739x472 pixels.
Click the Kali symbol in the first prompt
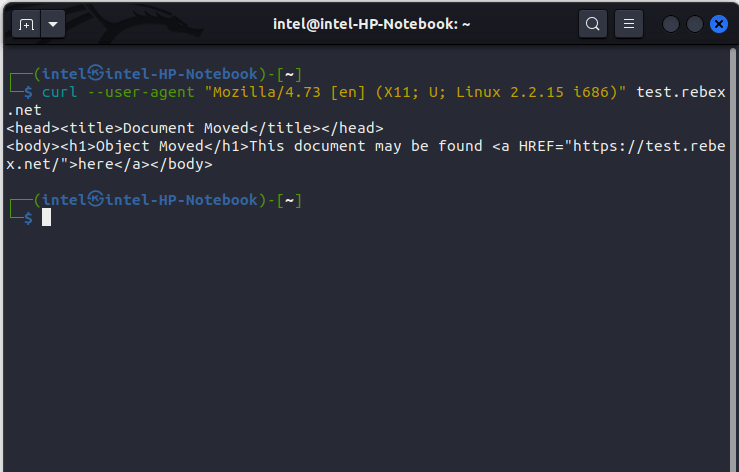click(x=95, y=73)
